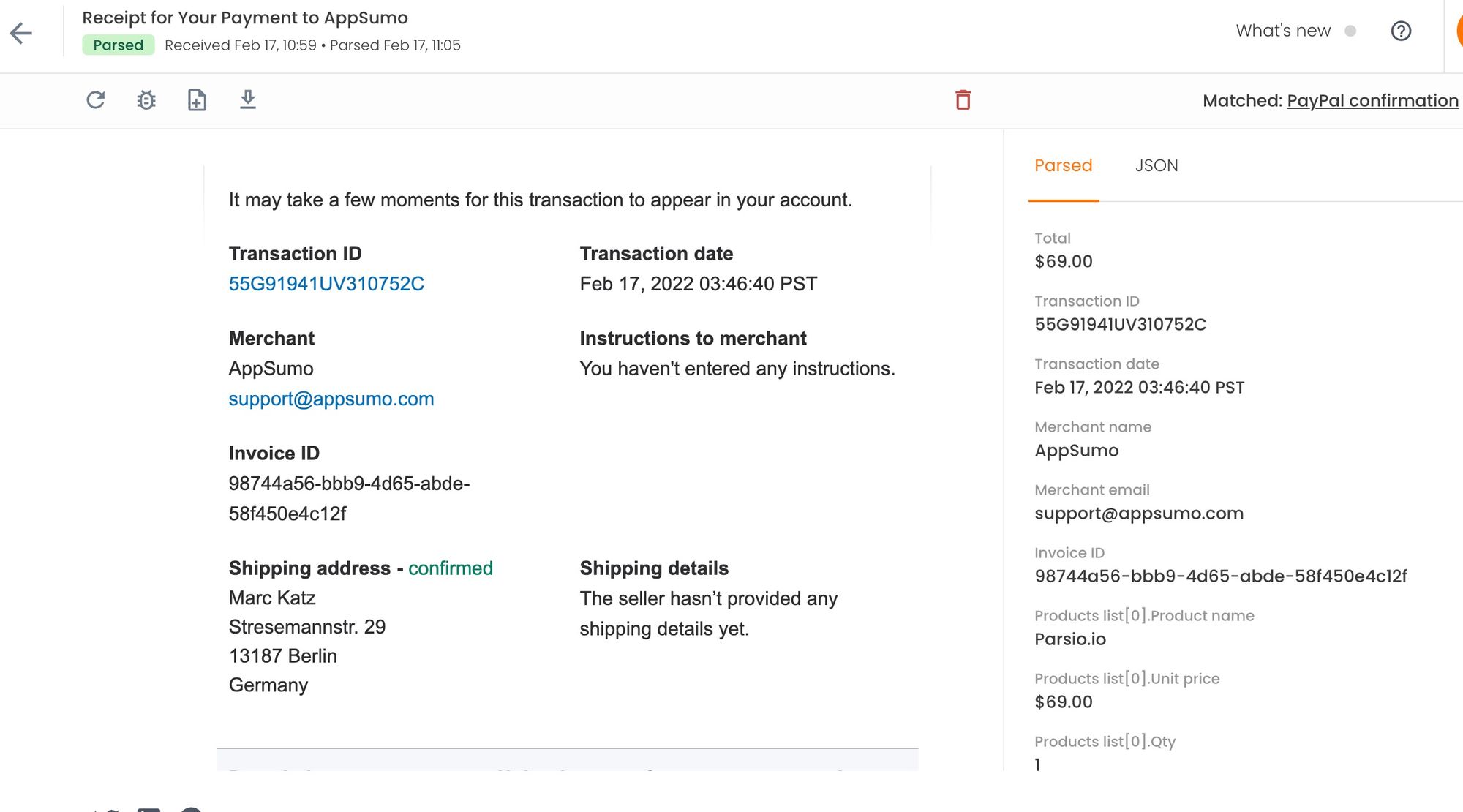Viewport: 1463px width, 812px height.
Task: Switch to the JSON tab
Action: click(x=1156, y=166)
